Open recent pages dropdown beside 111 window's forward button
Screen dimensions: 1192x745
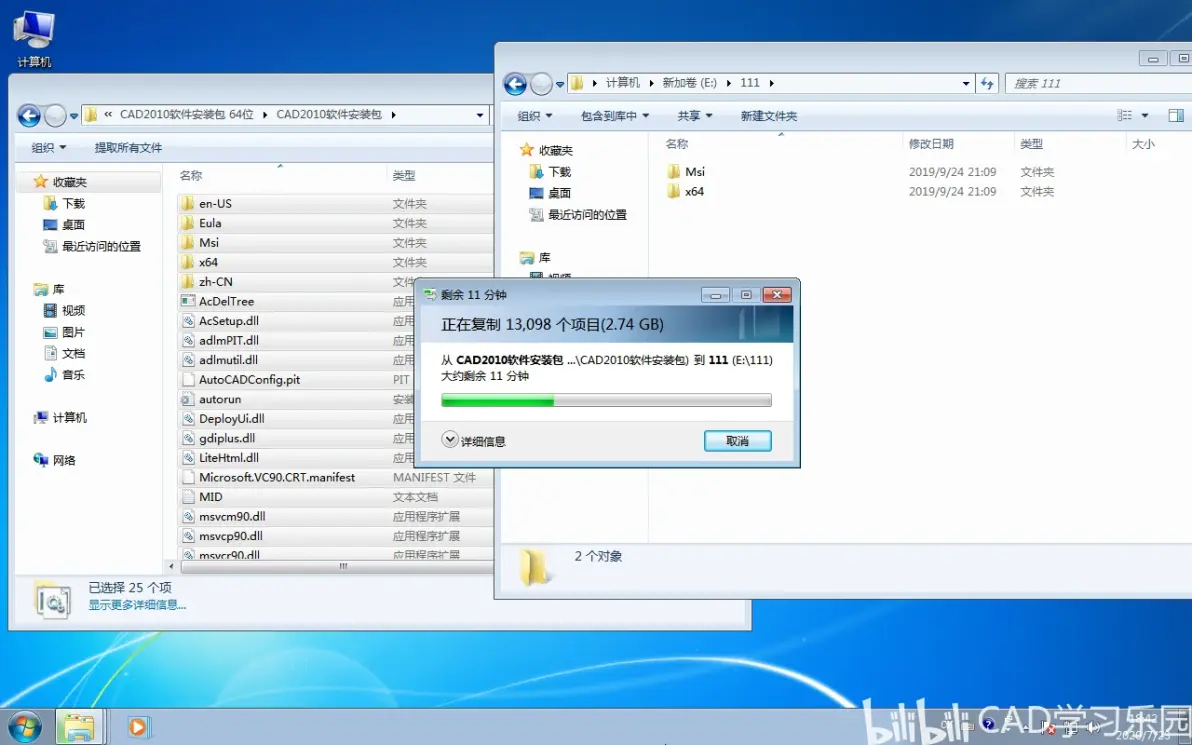560,84
